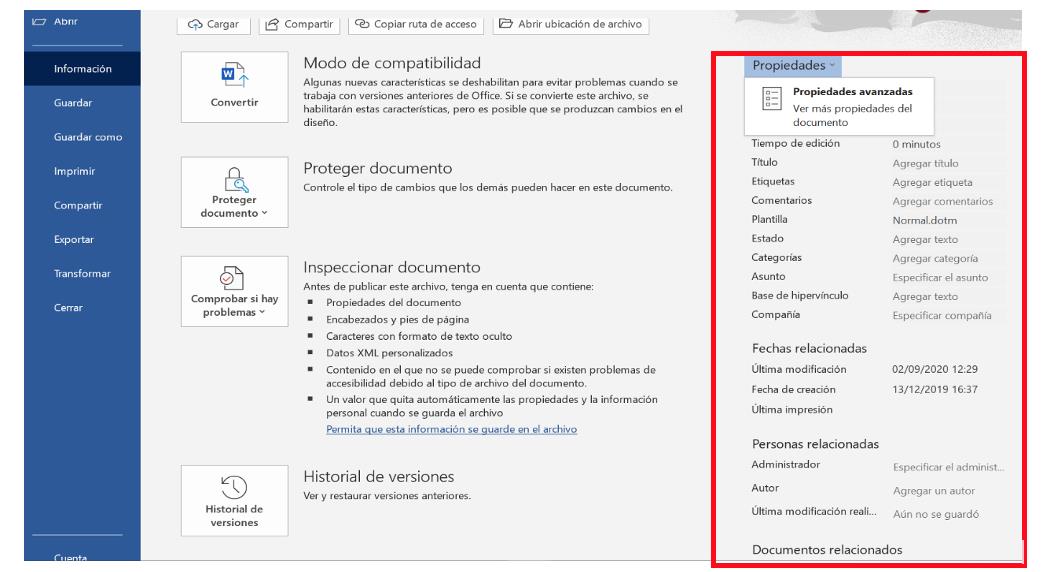Click Agregar un autor field
This screenshot has width=1044, height=572.
[x=933, y=490]
